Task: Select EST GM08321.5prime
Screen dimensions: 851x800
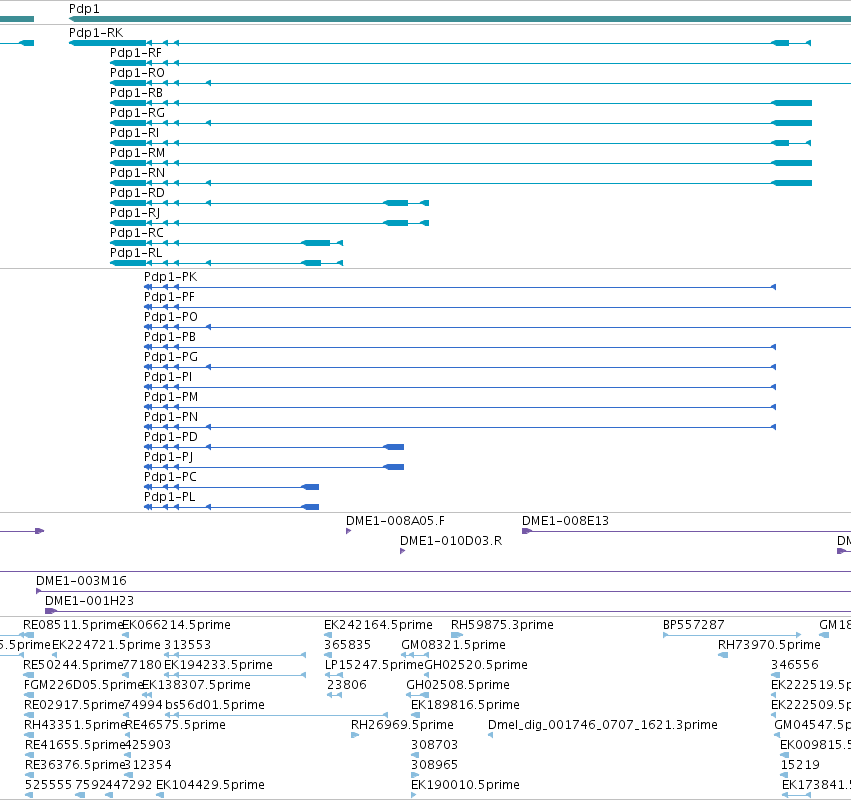Action: [x=453, y=645]
